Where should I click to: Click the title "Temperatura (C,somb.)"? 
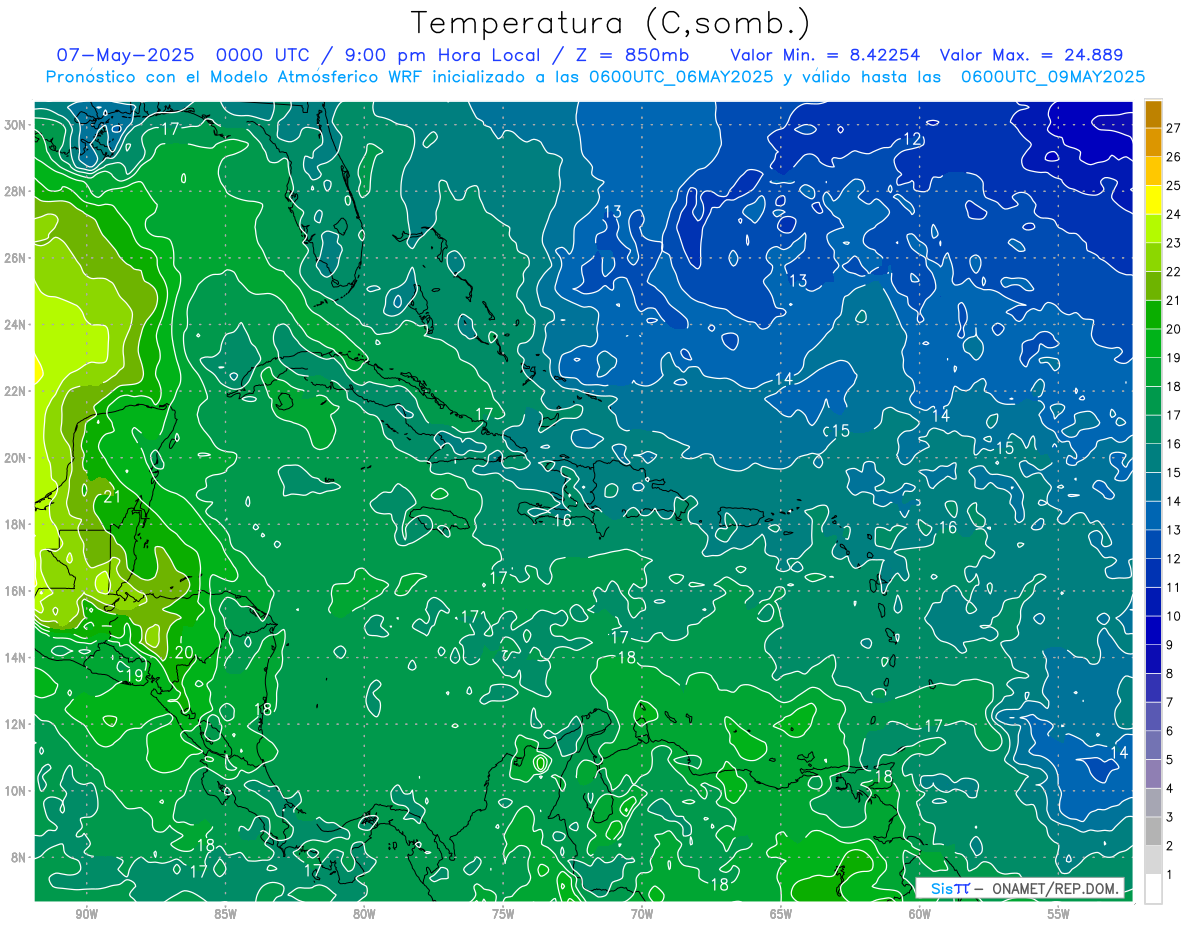tap(611, 23)
